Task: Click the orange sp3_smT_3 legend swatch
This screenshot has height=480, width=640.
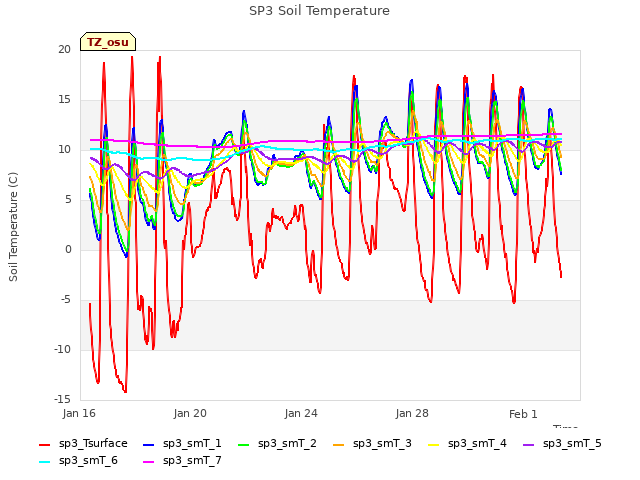Action: (x=339, y=444)
